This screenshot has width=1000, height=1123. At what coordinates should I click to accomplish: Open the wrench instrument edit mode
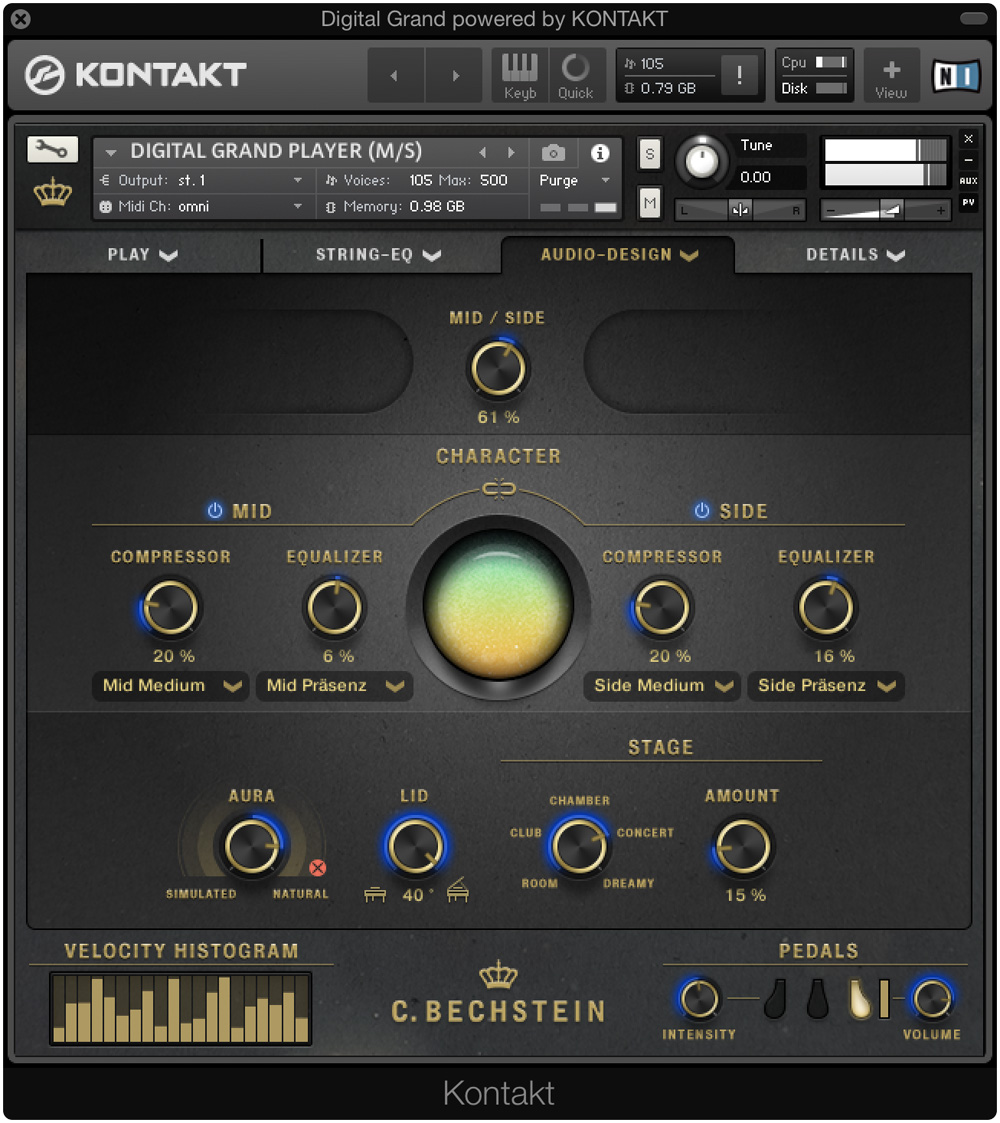click(x=52, y=150)
